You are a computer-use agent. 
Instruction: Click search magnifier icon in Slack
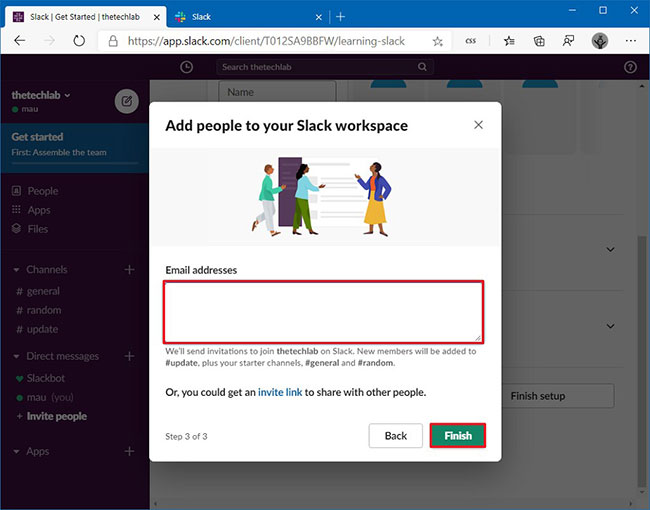pyautogui.click(x=422, y=67)
